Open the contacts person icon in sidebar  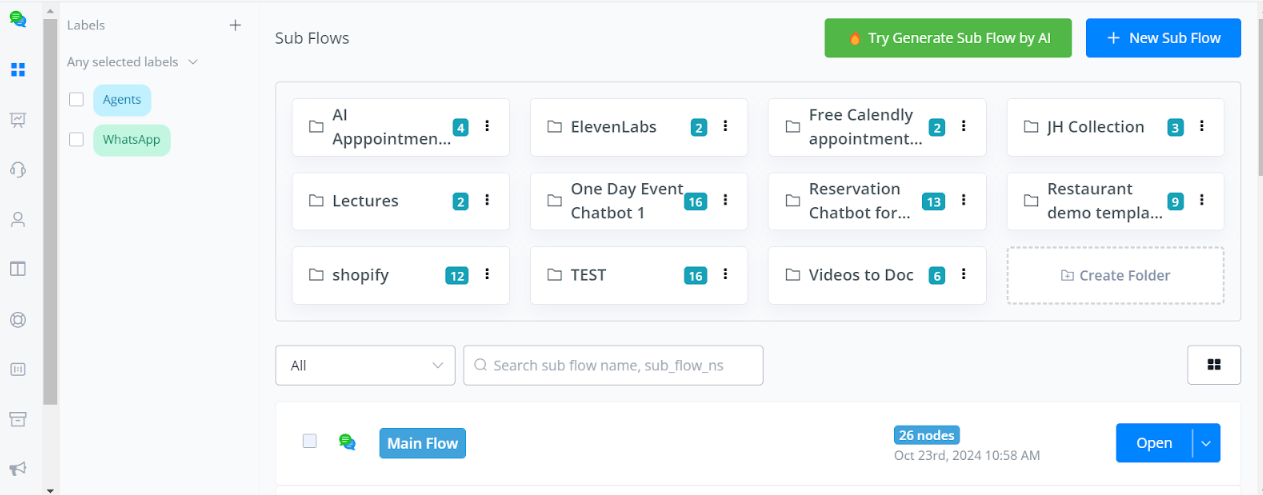(17, 219)
